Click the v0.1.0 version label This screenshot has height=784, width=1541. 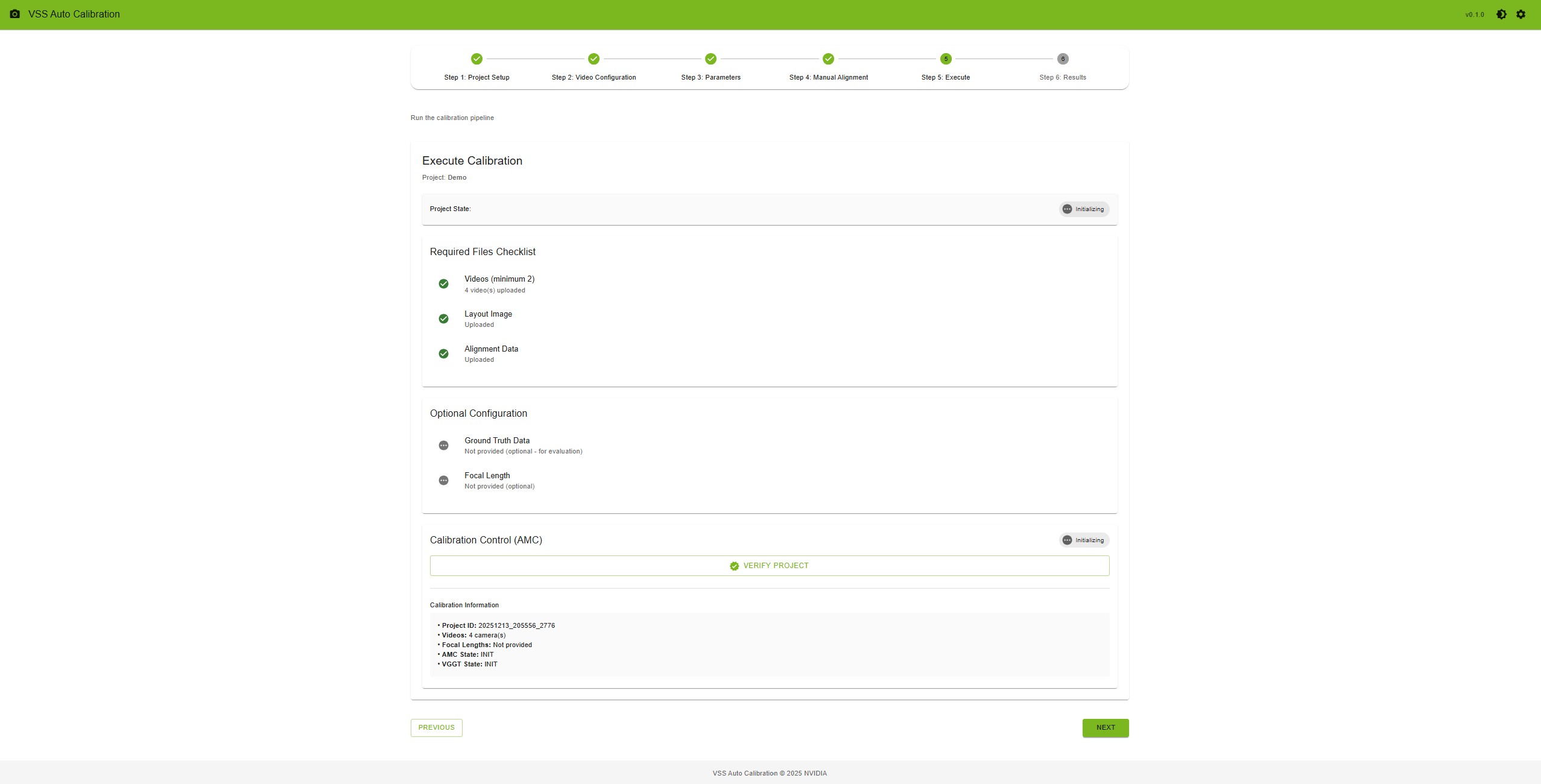(1474, 14)
